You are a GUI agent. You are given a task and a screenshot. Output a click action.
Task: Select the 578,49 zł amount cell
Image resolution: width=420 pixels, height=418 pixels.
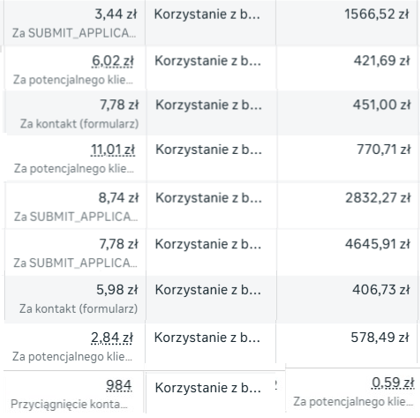[x=380, y=338]
